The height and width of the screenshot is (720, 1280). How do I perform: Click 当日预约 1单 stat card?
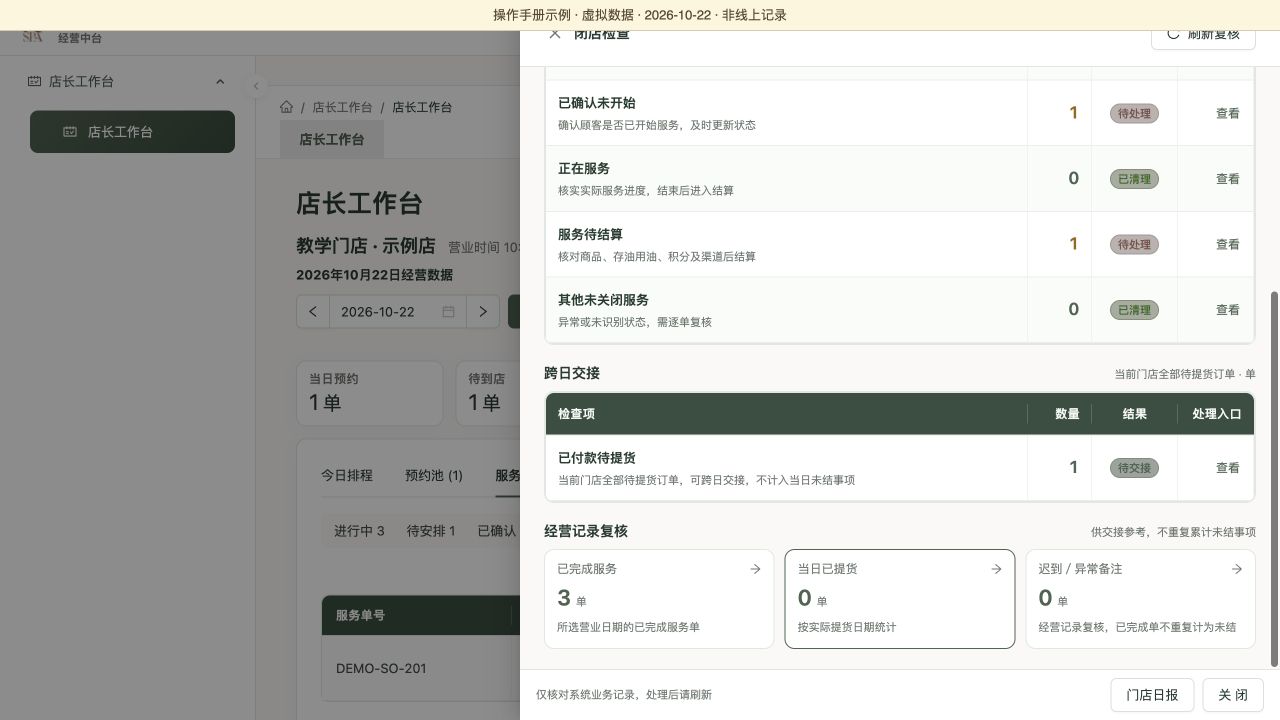tap(370, 393)
